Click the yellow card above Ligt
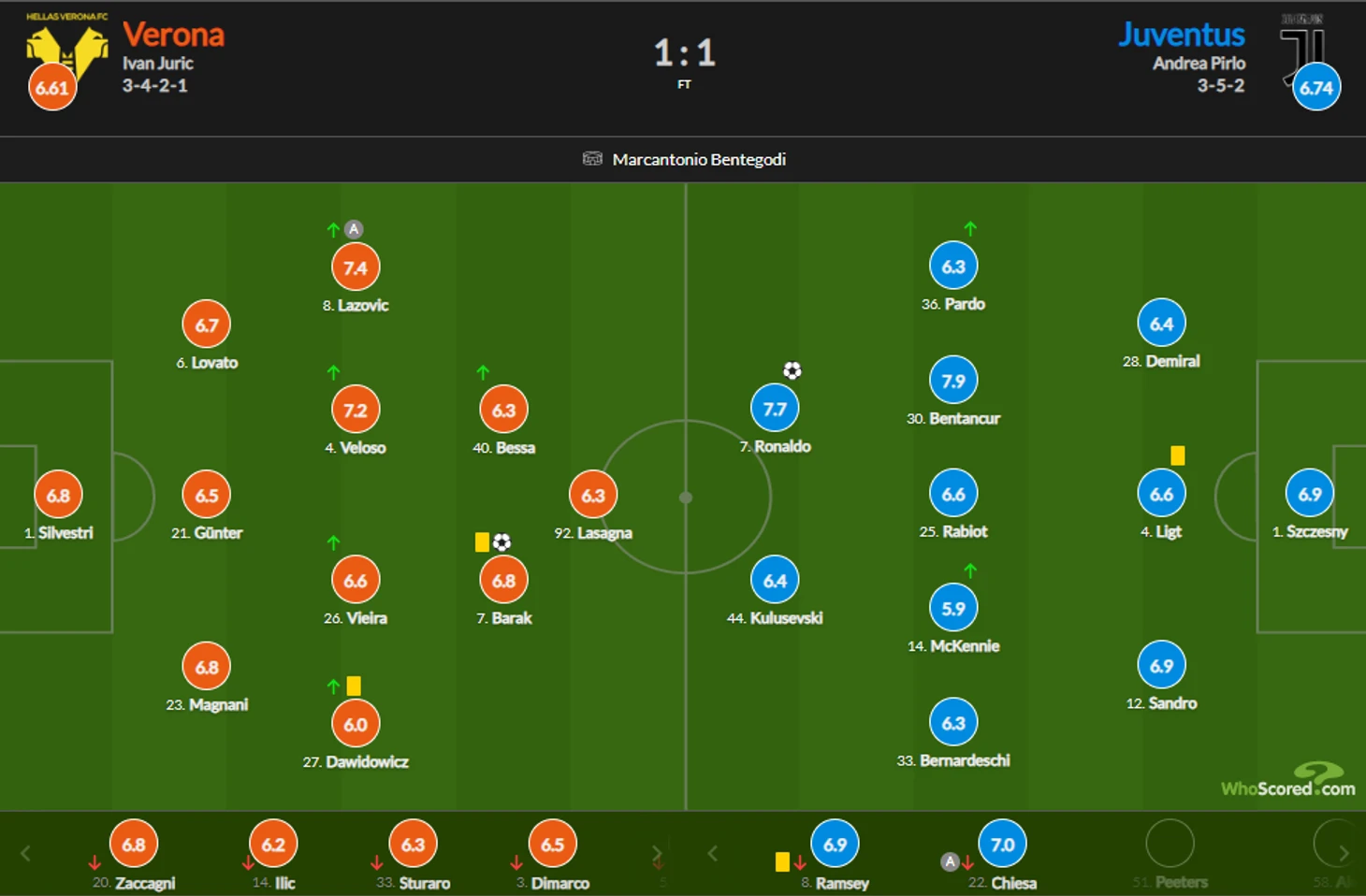Viewport: 1366px width, 896px height. [1178, 455]
